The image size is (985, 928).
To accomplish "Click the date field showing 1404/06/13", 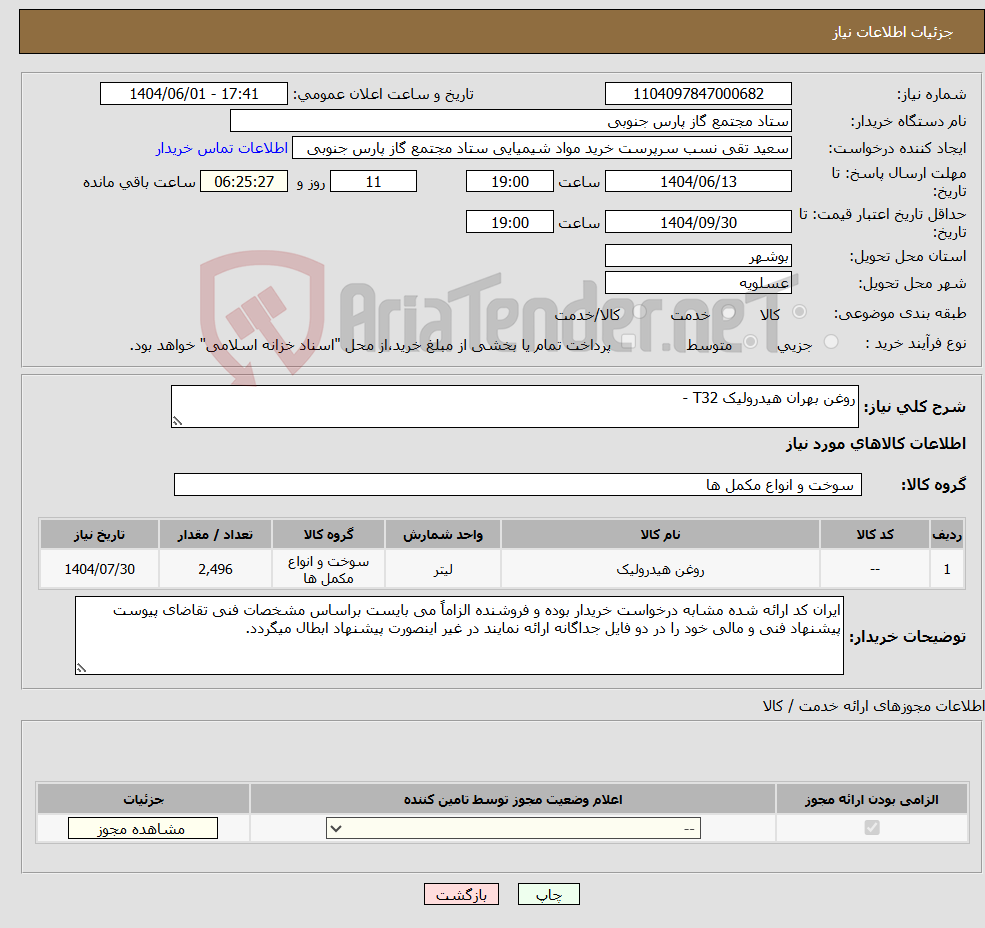I will pos(697,181).
